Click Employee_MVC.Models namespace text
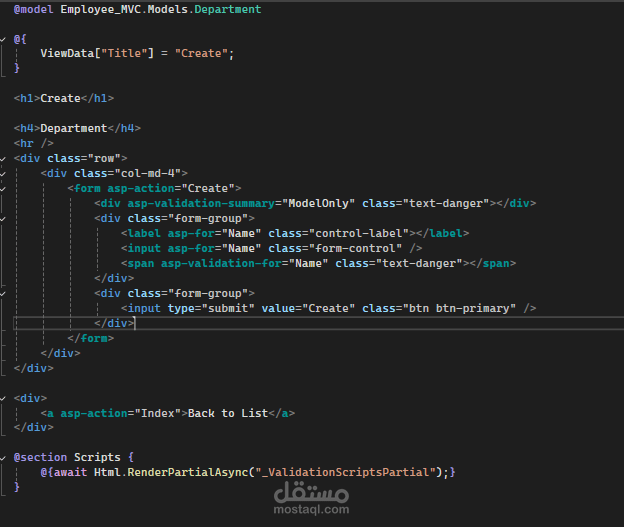 tap(124, 9)
